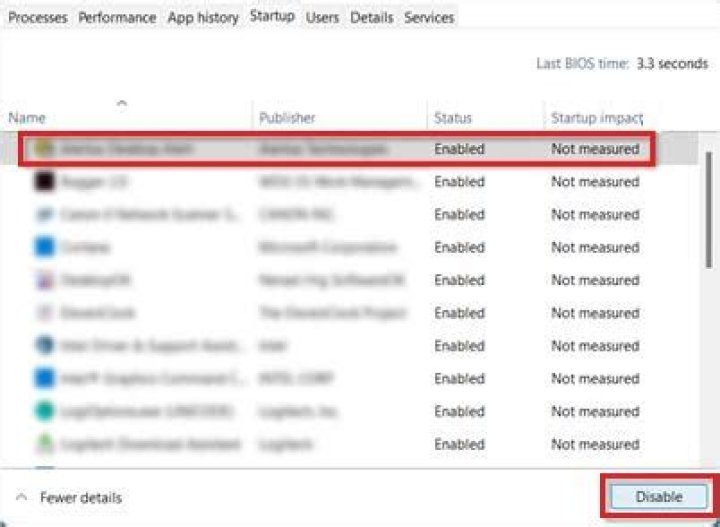Click the ElevenClock entry icon

pos(43,313)
